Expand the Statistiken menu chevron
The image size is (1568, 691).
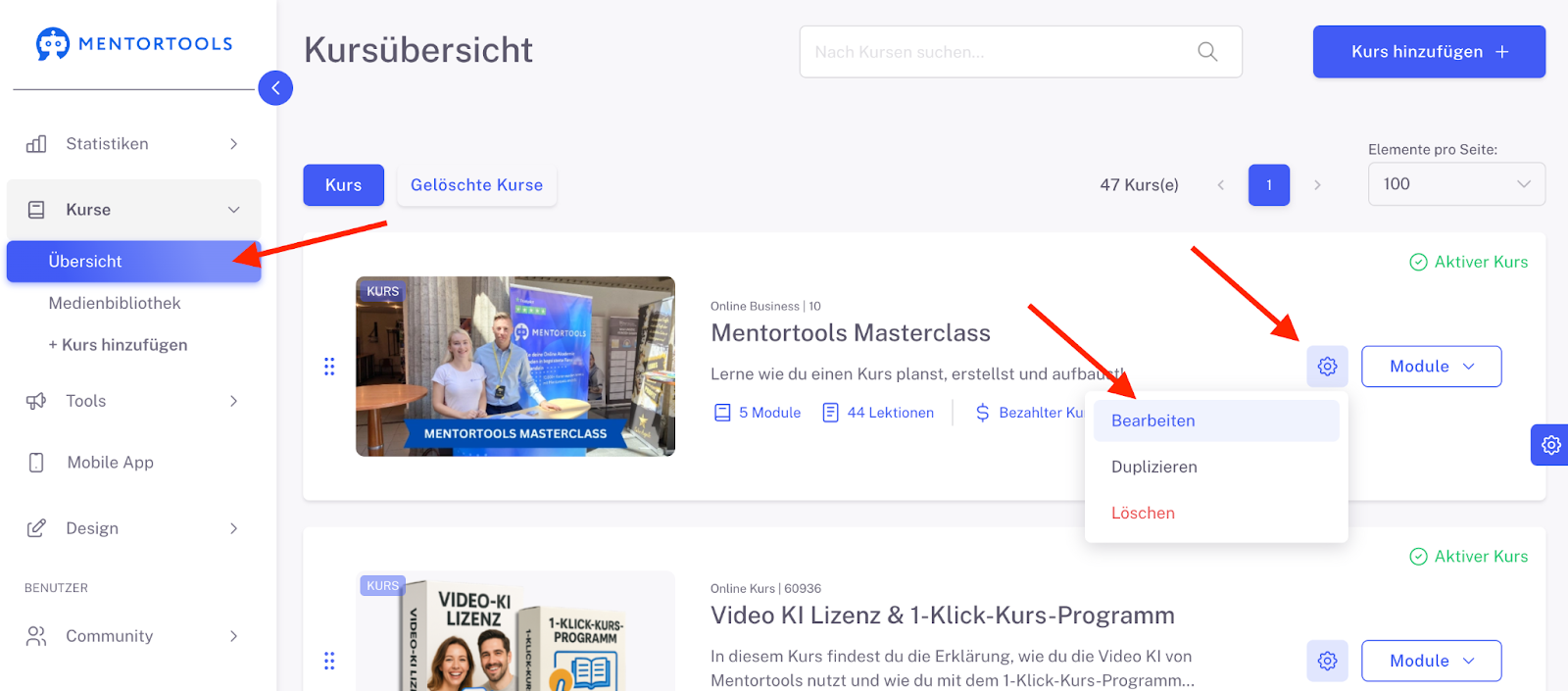point(233,144)
